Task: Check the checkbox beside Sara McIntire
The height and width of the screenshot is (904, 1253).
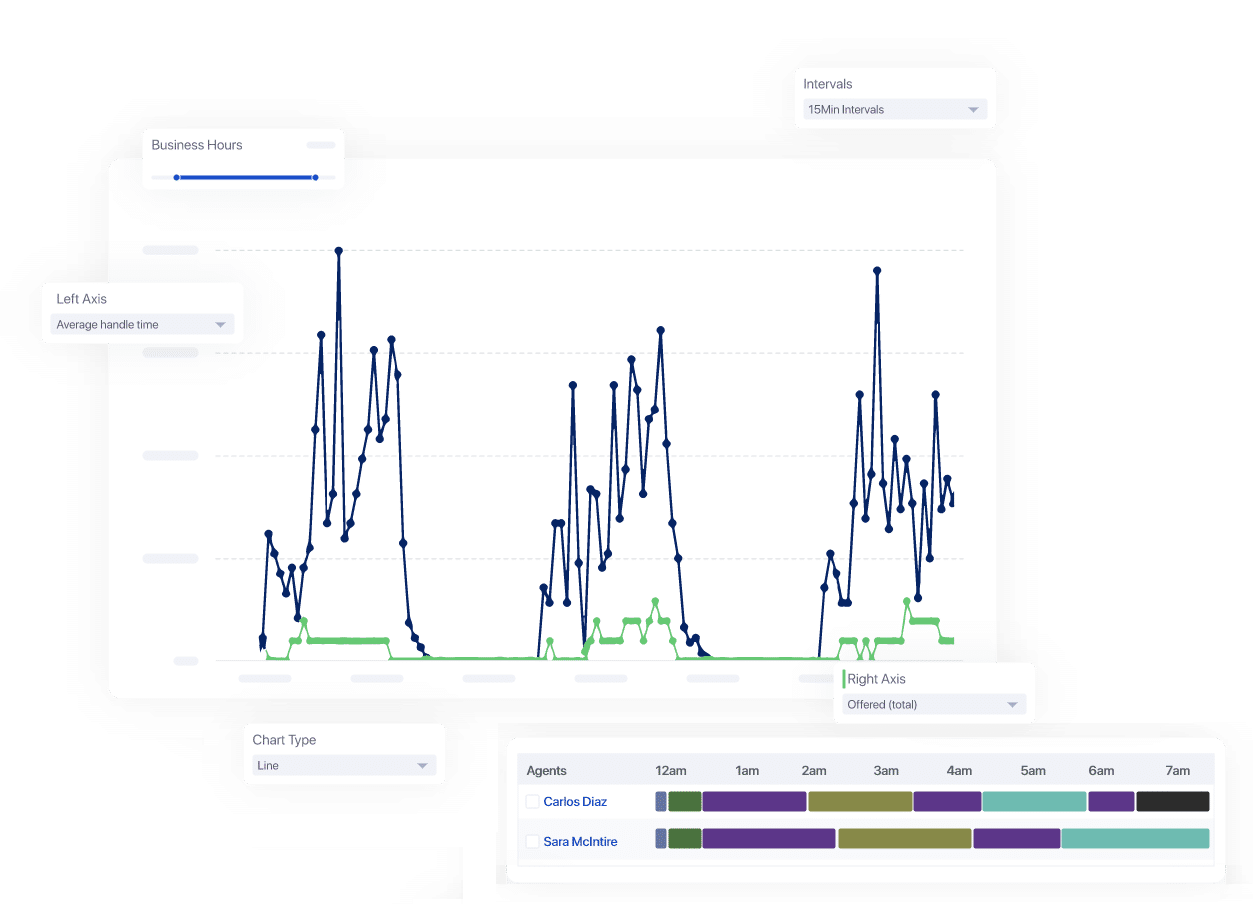Action: point(532,841)
